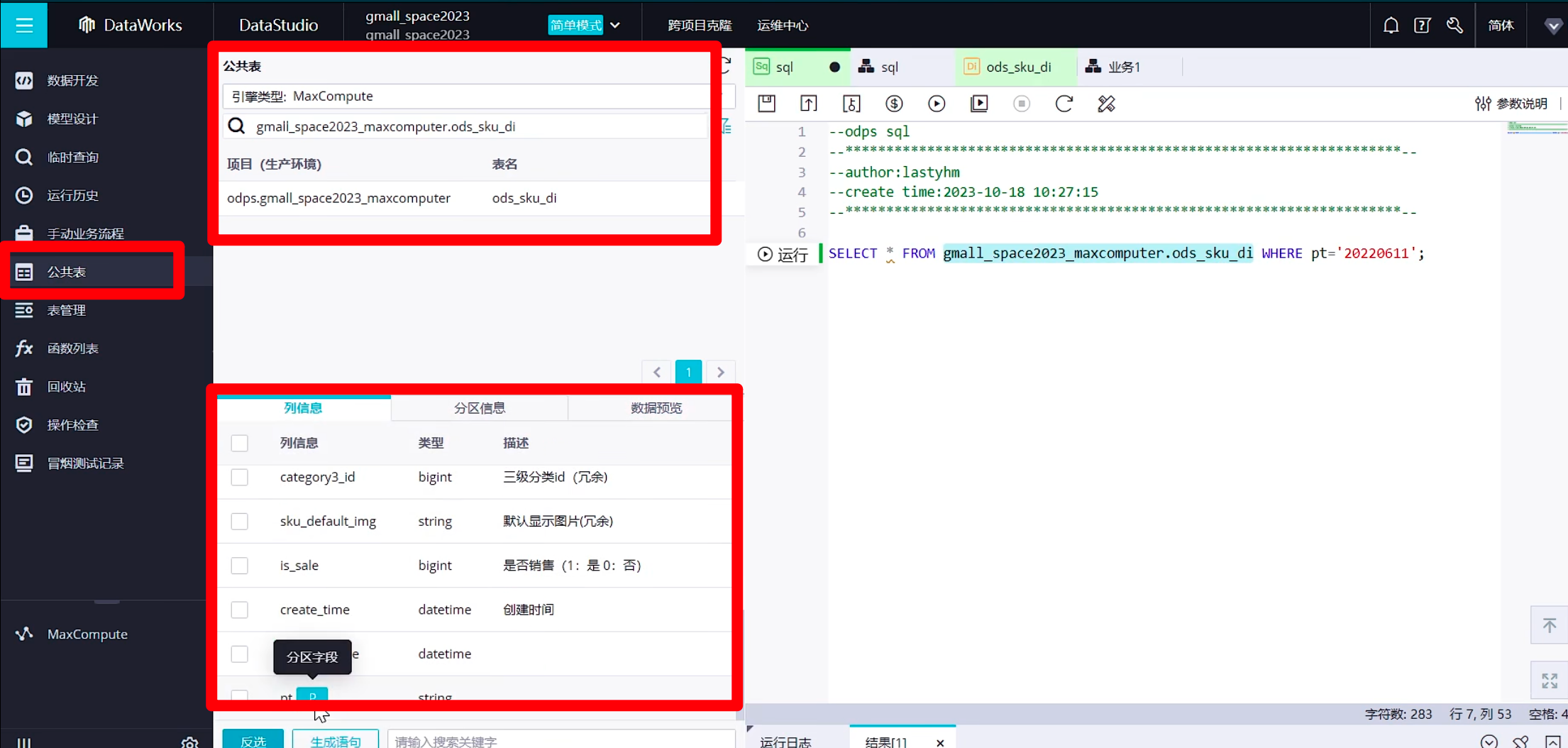Click the DataWorks logo
The height and width of the screenshot is (748, 1568).
point(130,25)
